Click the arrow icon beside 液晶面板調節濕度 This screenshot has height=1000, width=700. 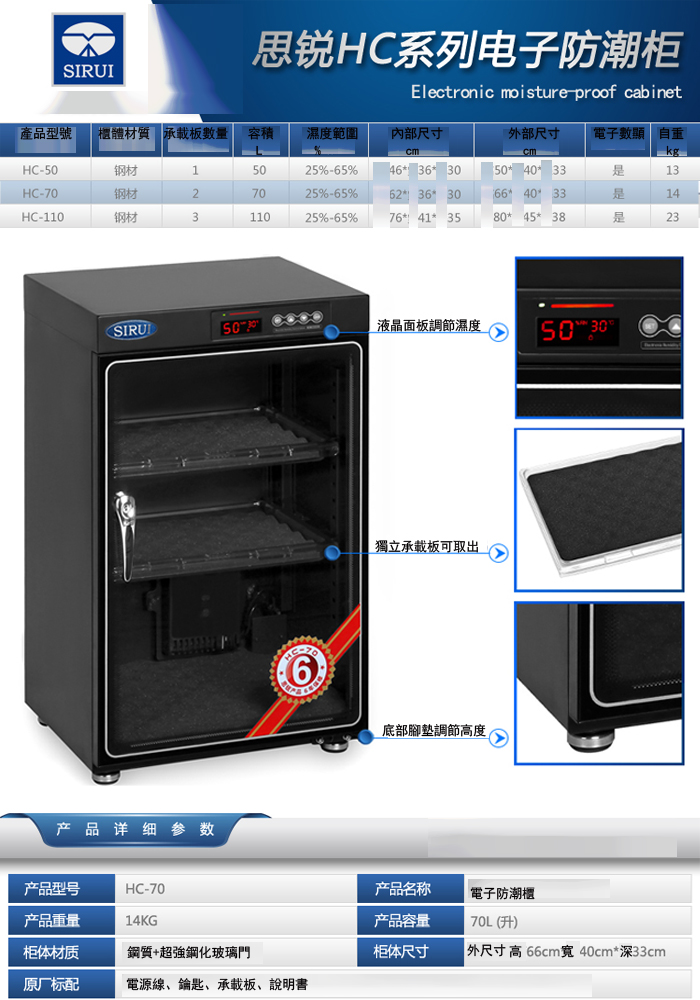[x=499, y=332]
